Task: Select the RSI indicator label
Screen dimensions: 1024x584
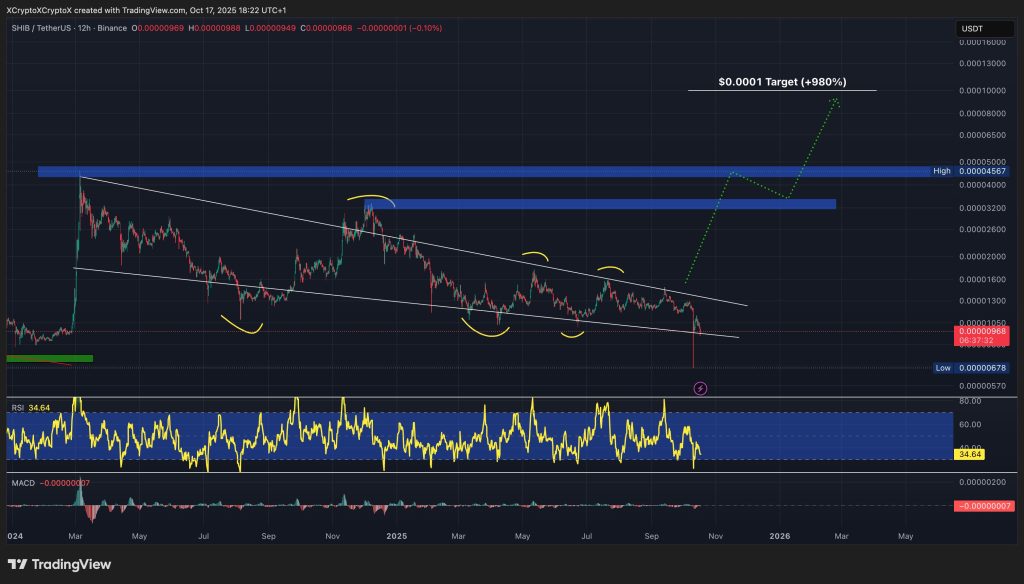Action: click(17, 408)
